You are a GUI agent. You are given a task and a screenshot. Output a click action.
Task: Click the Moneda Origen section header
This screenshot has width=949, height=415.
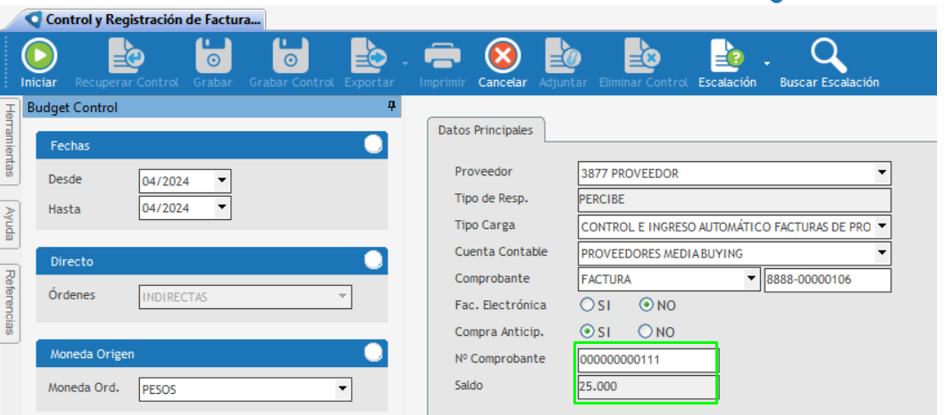(x=212, y=353)
